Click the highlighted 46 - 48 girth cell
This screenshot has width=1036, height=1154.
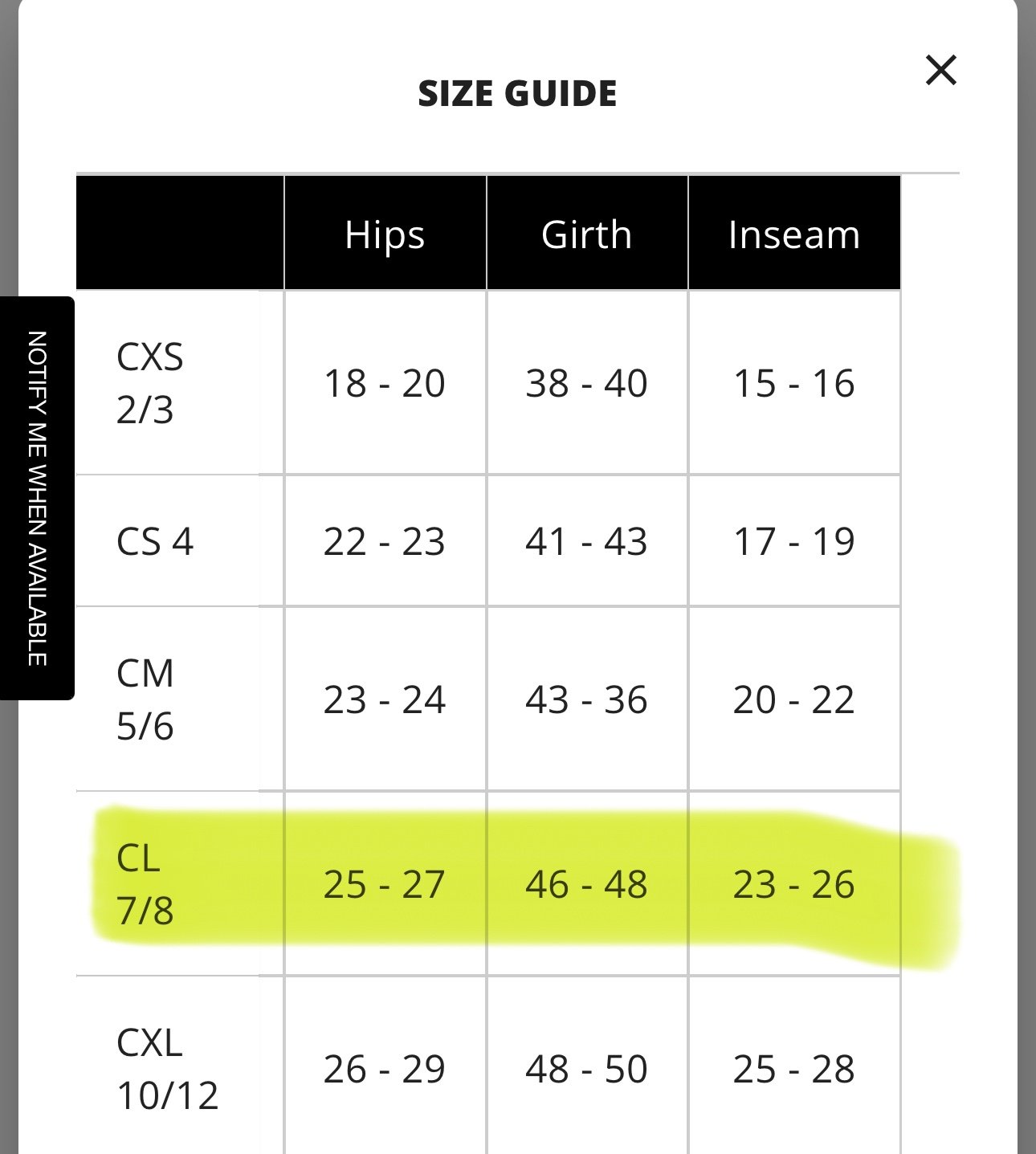coord(586,884)
